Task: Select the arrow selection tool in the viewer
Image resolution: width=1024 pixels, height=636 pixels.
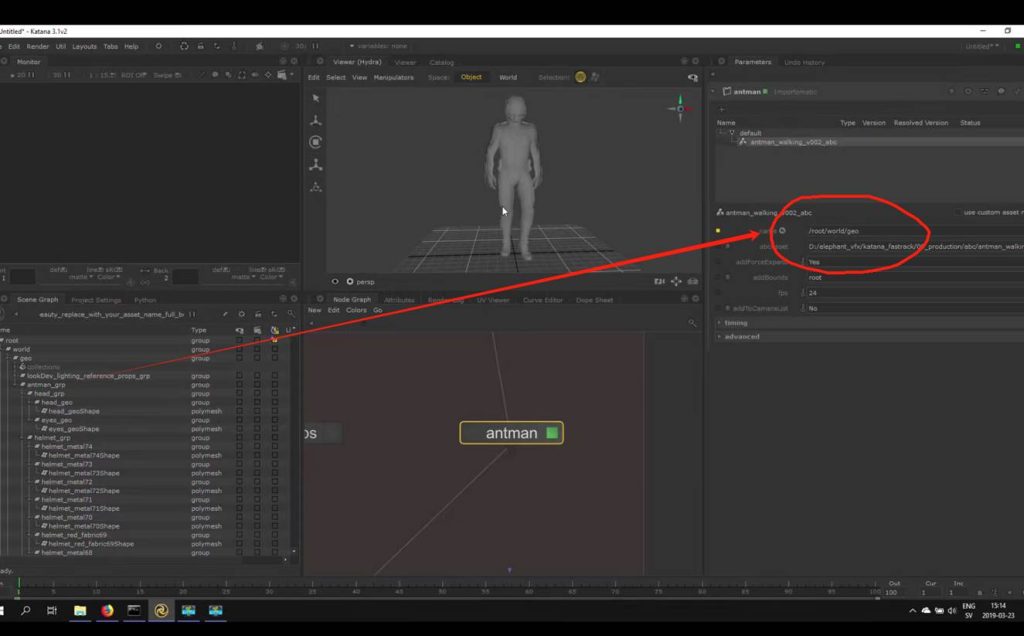Action: click(x=316, y=98)
